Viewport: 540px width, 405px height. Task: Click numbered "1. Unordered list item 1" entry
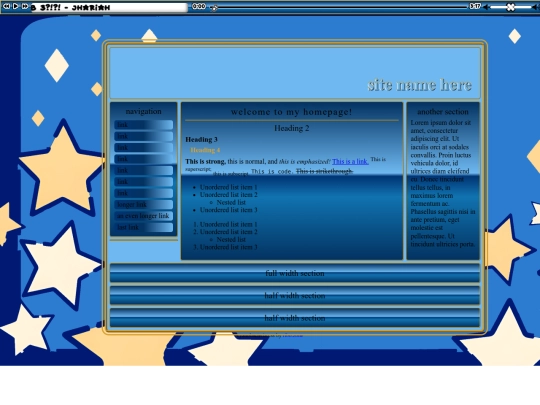[225, 224]
